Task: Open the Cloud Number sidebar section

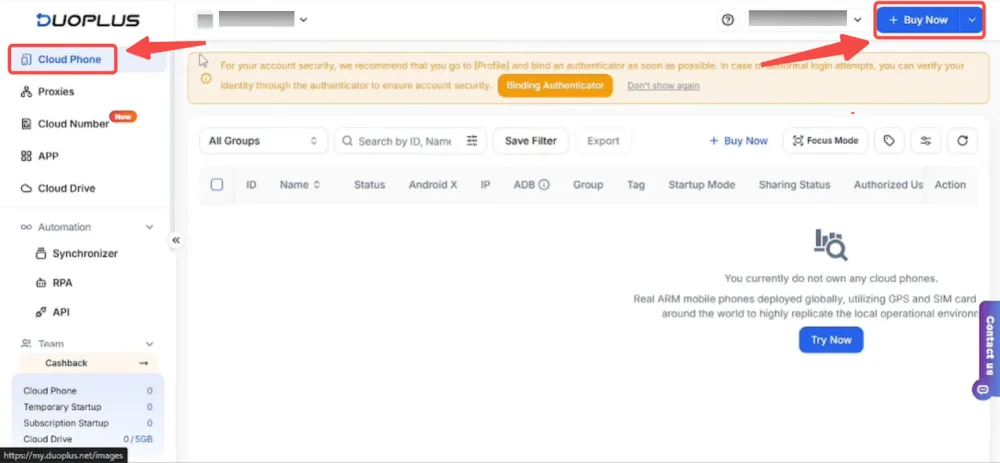Action: [x=65, y=124]
